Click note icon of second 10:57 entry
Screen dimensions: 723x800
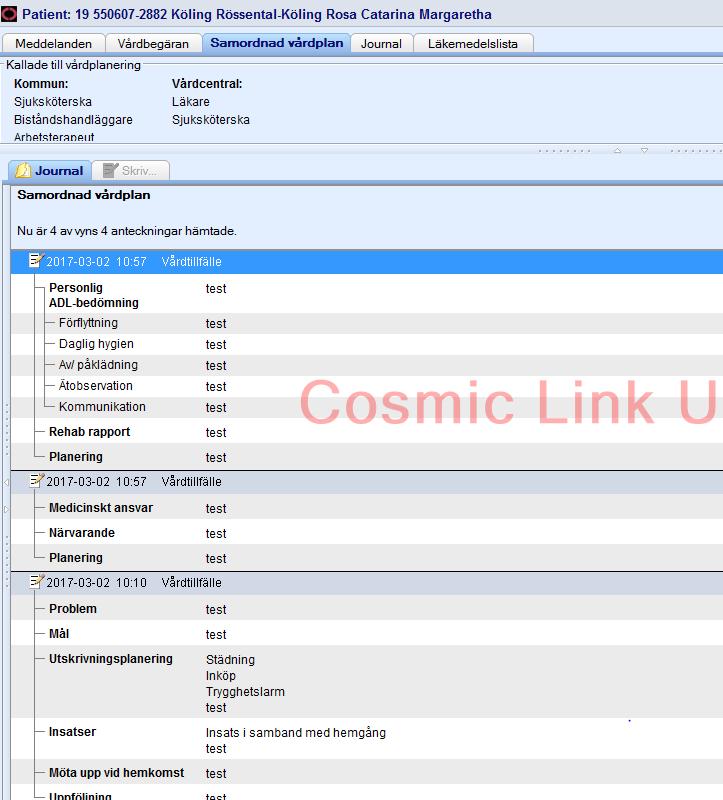(36, 481)
